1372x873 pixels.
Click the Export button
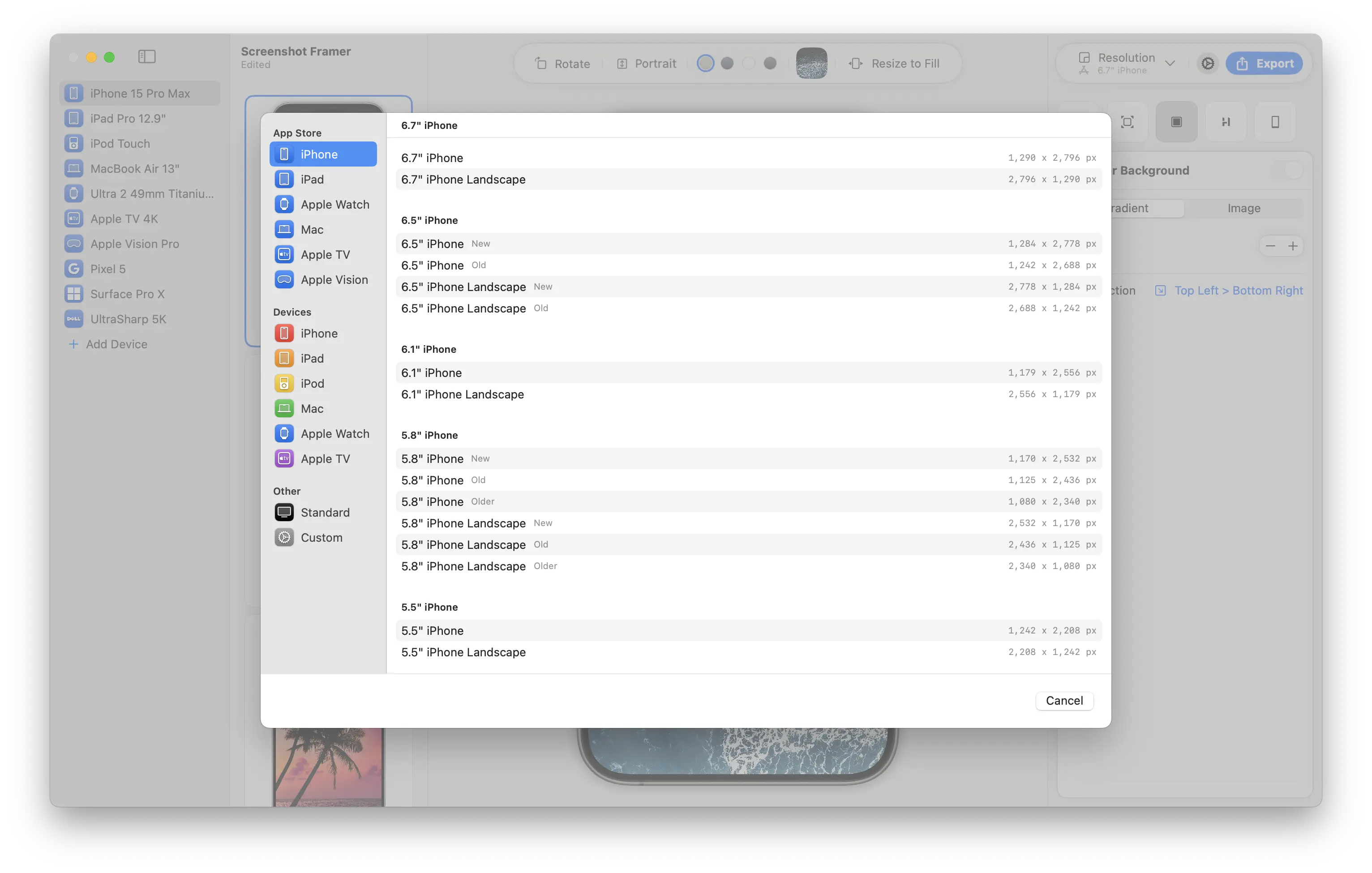tap(1264, 64)
